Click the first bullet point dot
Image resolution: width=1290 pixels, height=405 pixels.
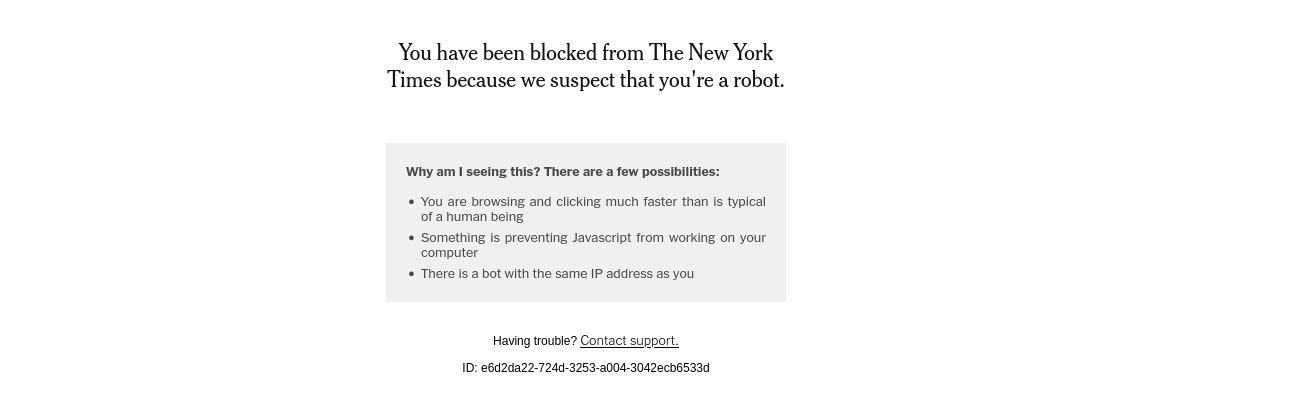tap(411, 202)
